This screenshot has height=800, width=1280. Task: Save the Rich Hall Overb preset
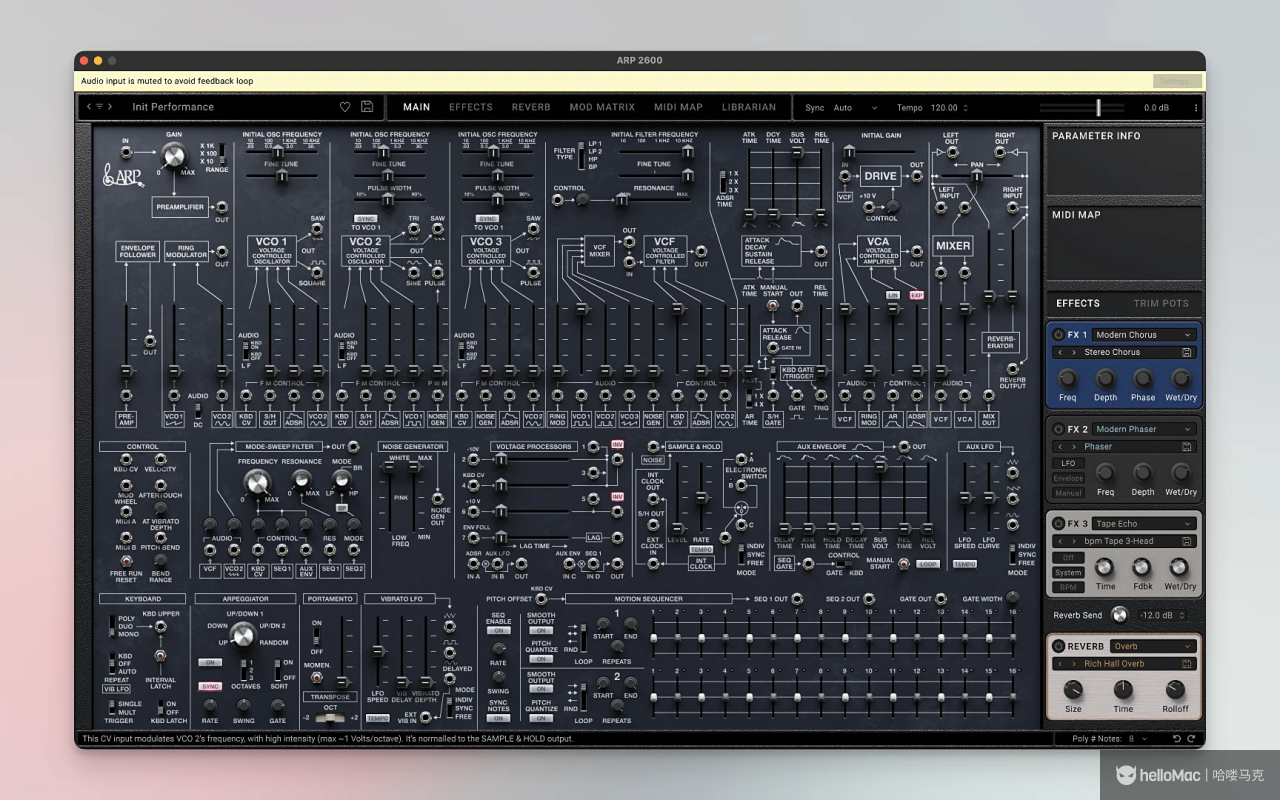1186,664
